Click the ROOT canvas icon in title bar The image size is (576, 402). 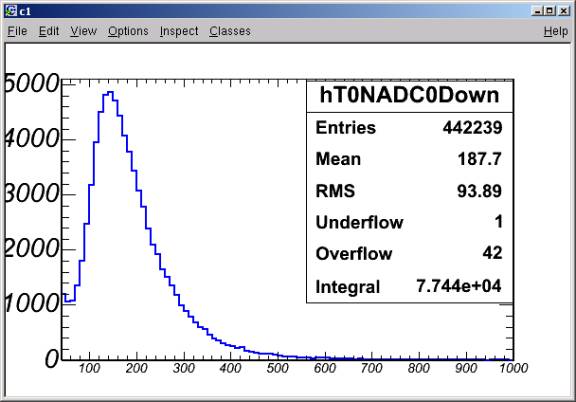11,11
